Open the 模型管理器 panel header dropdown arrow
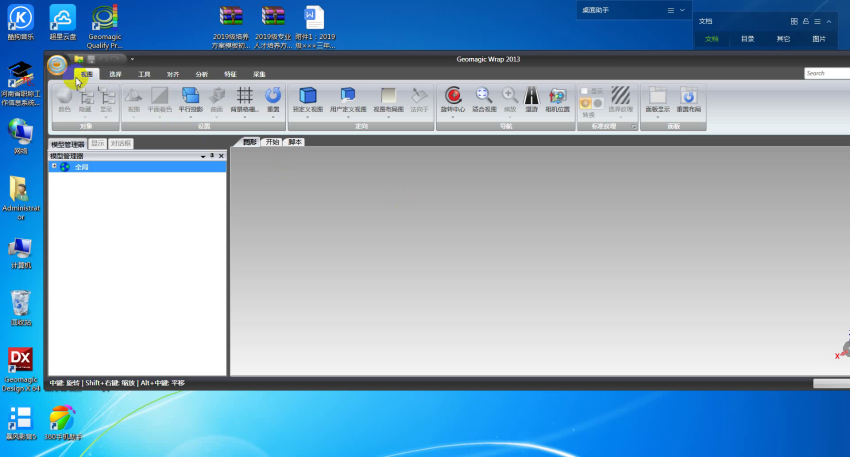Screen dimensions: 850x457 tap(203, 156)
